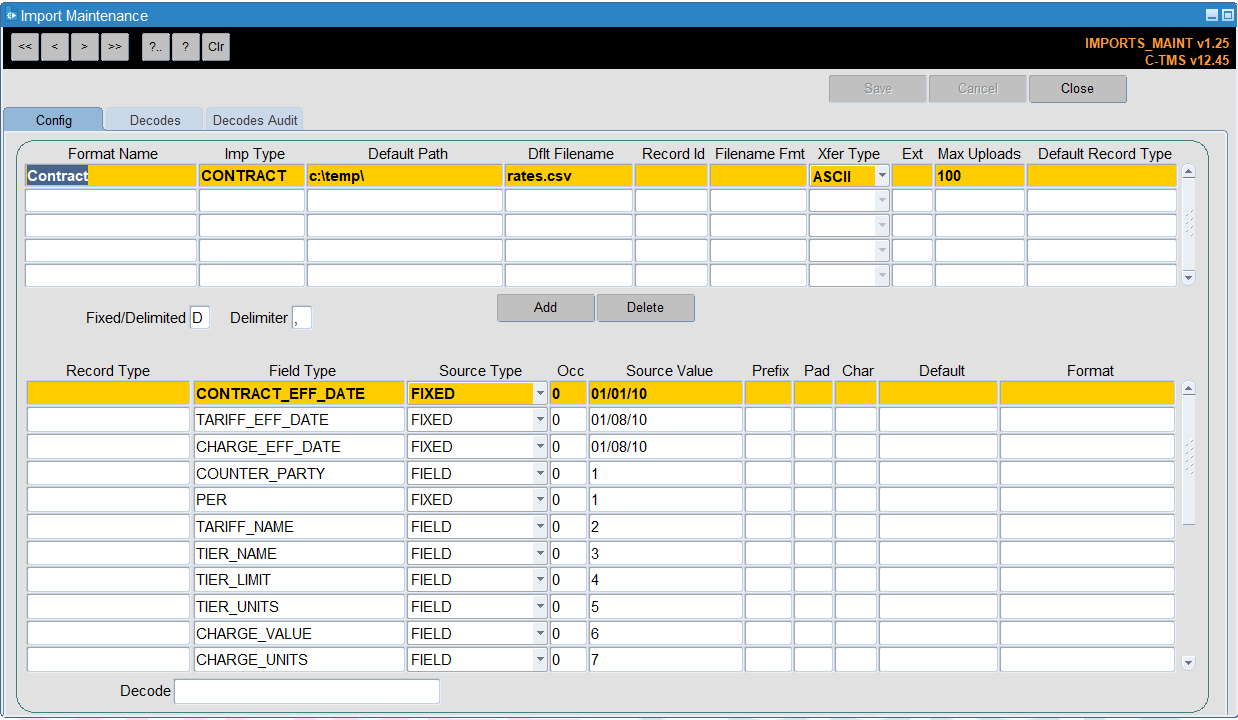This screenshot has width=1238, height=720.
Task: Click the Delete button
Action: 645,308
